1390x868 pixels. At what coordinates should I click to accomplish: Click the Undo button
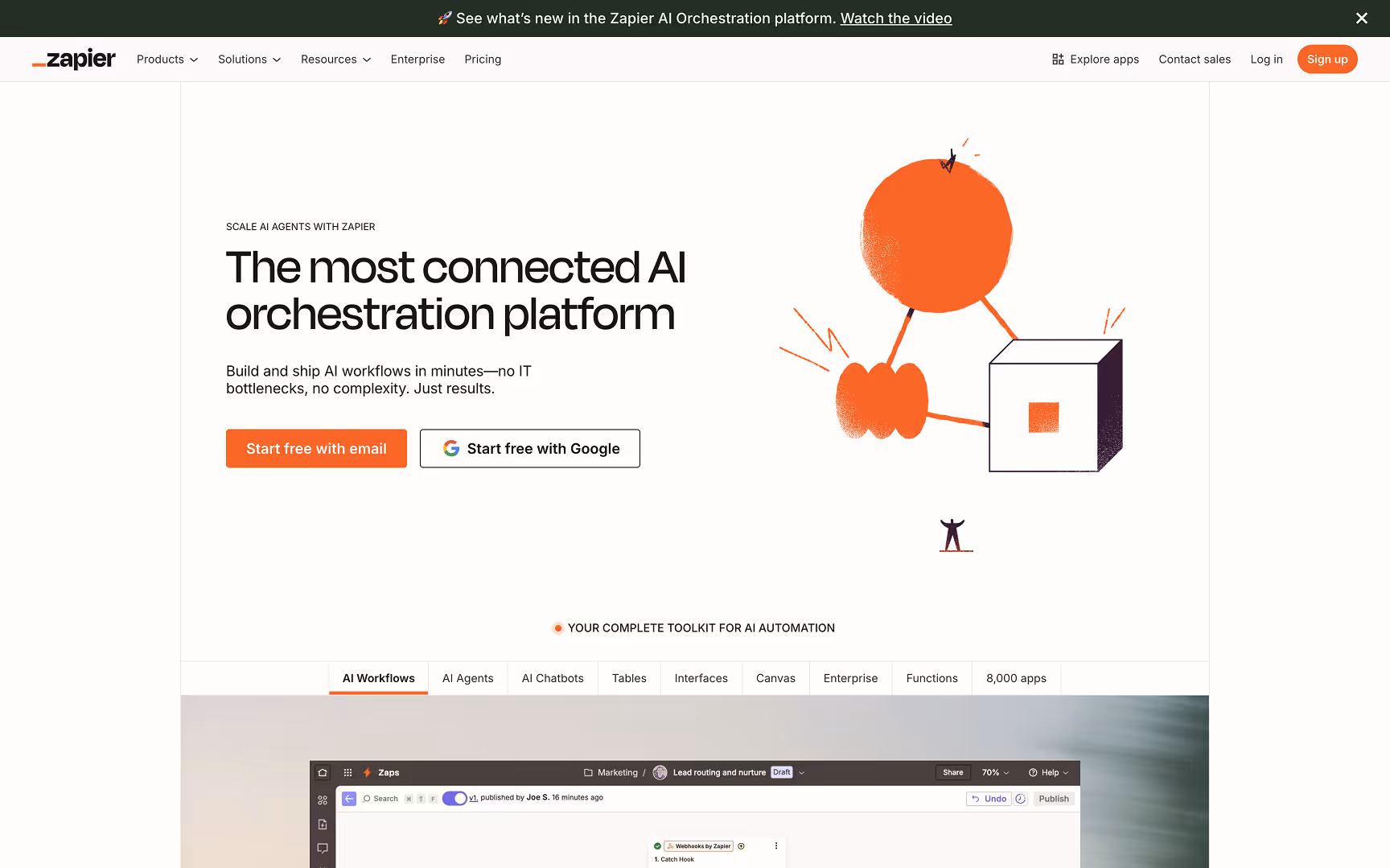pos(989,799)
